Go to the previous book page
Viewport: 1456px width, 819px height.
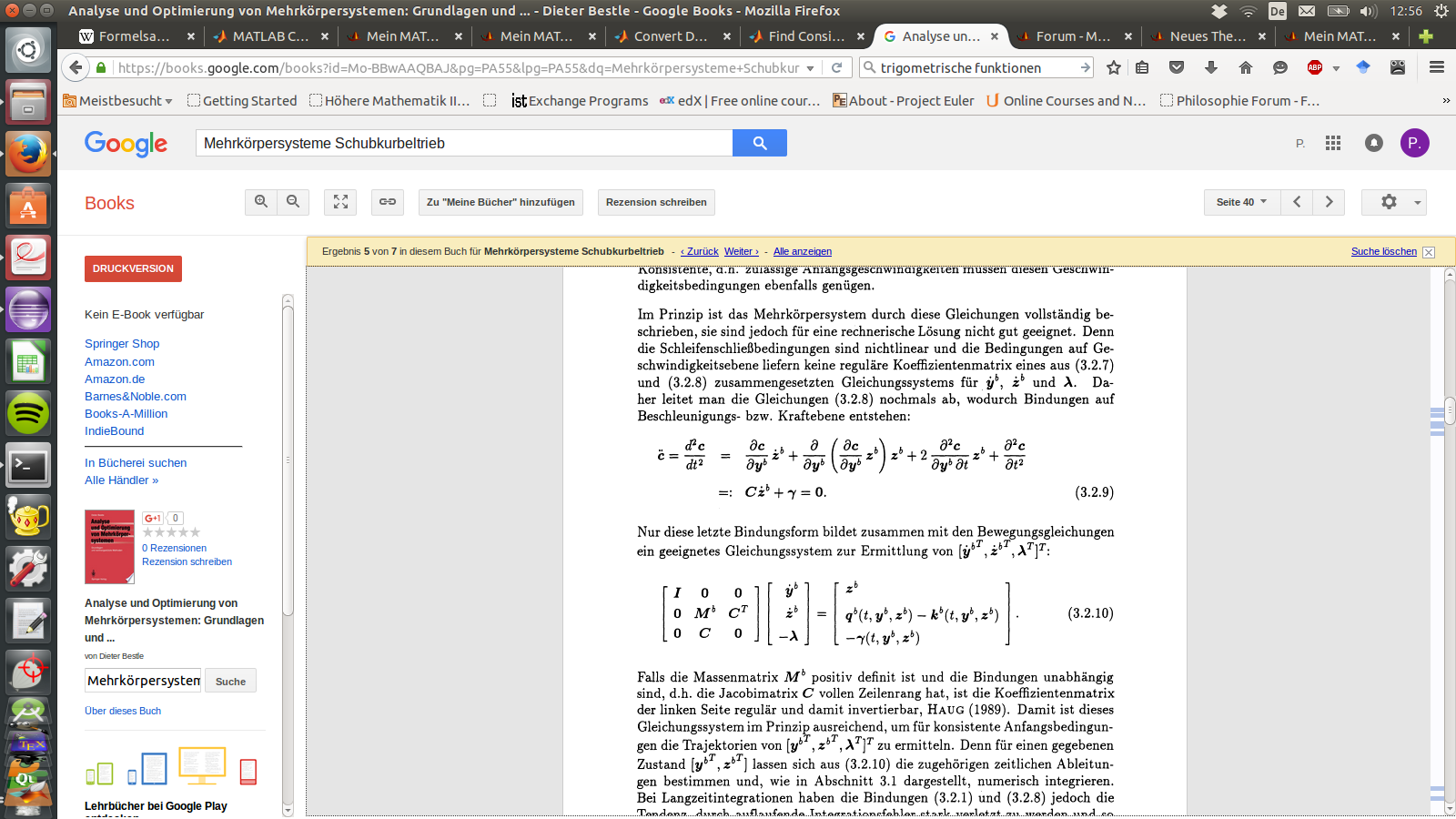pyautogui.click(x=1297, y=202)
